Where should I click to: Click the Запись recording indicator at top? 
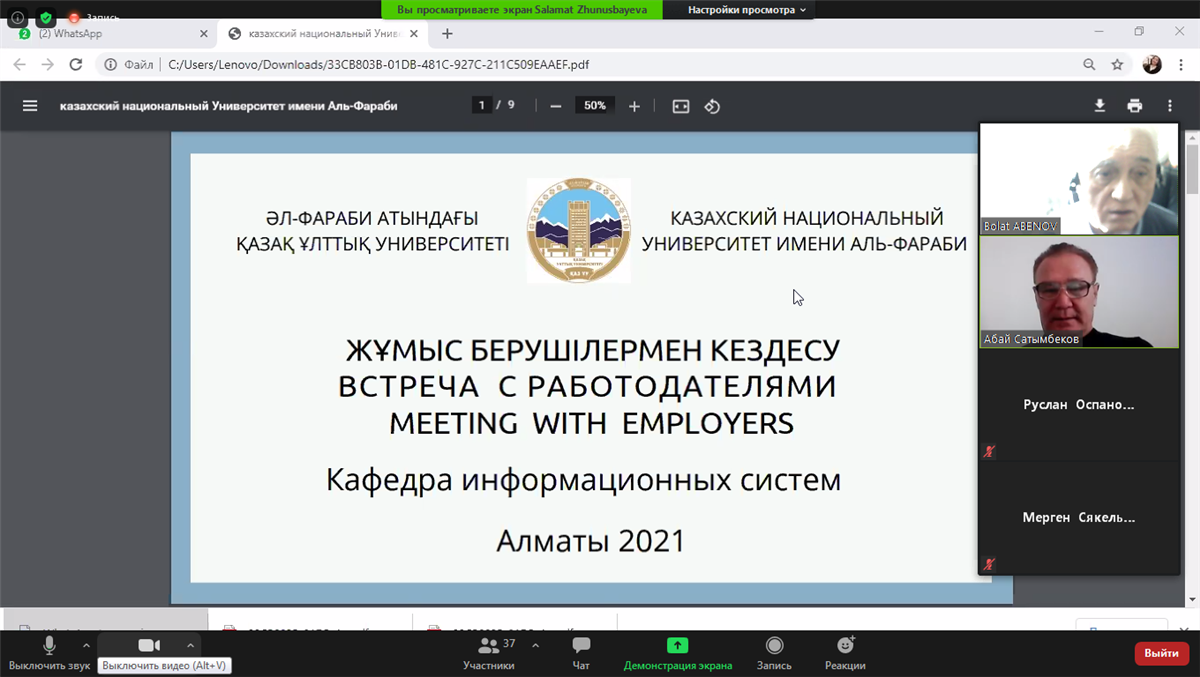[93, 17]
